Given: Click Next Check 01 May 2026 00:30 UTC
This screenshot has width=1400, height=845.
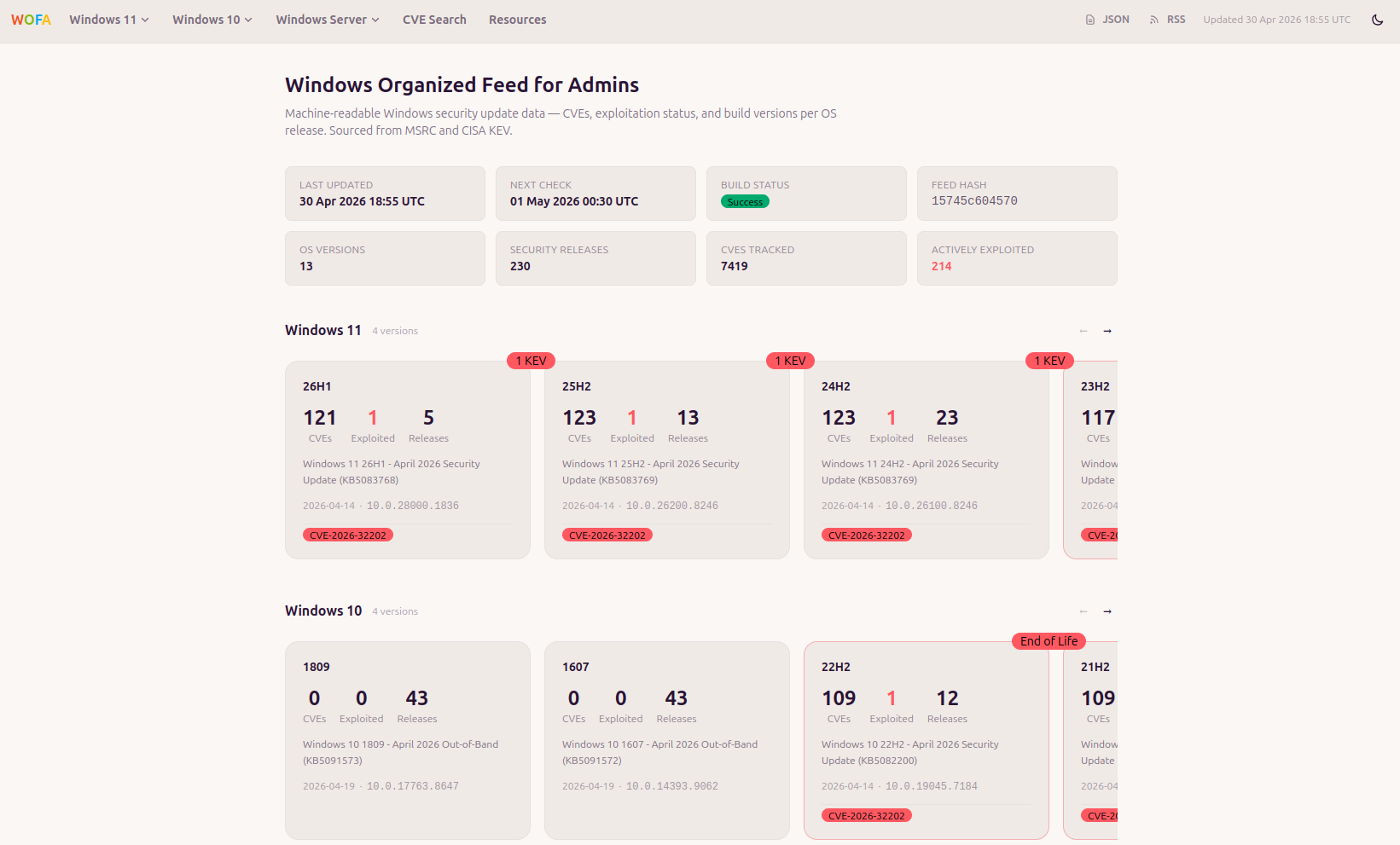Looking at the screenshot, I should (x=574, y=201).
